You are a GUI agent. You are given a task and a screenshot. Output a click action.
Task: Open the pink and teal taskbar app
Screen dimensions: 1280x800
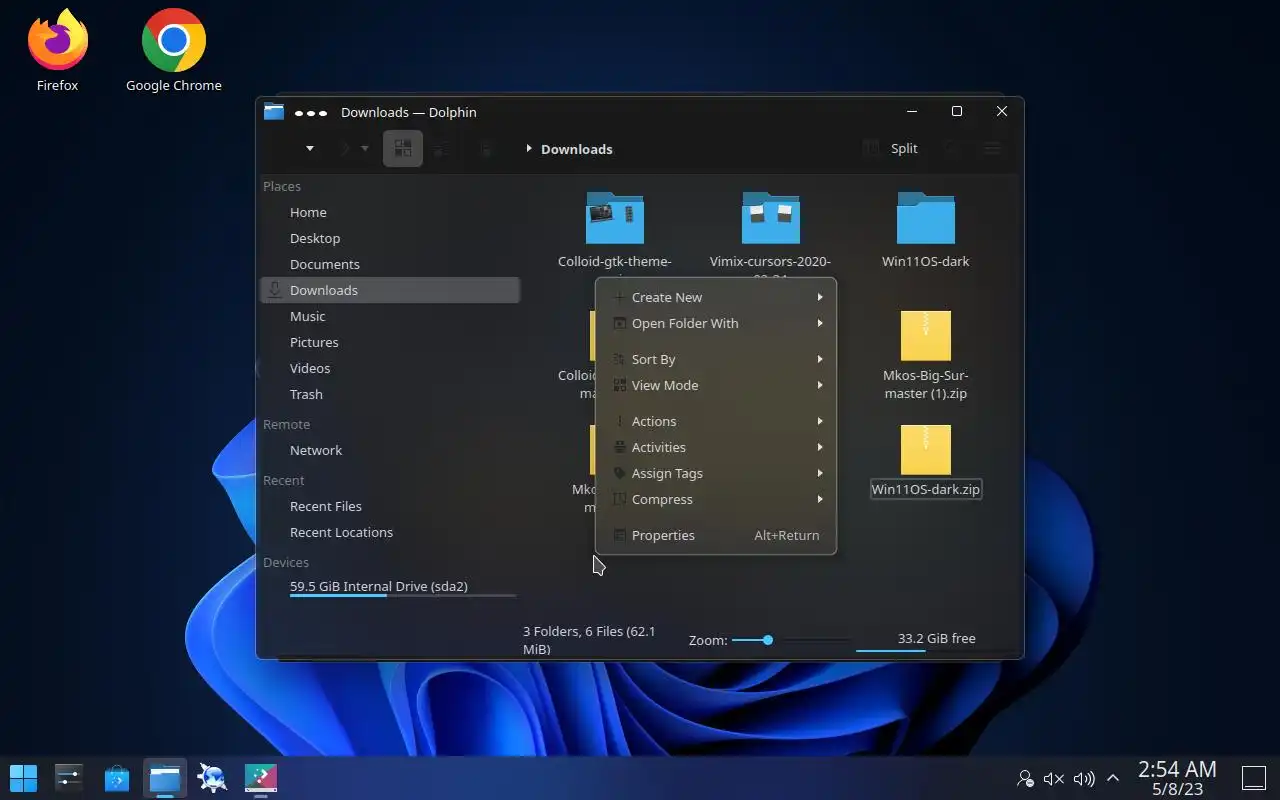pyautogui.click(x=260, y=777)
